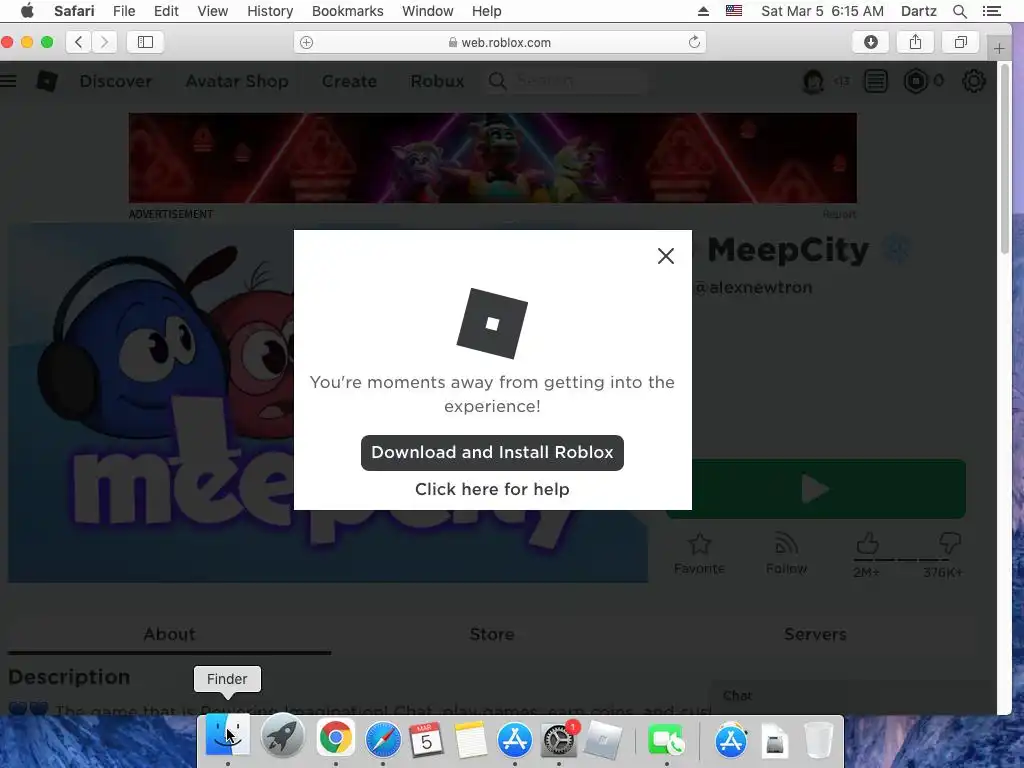
Task: Go to the Create page
Action: point(349,81)
